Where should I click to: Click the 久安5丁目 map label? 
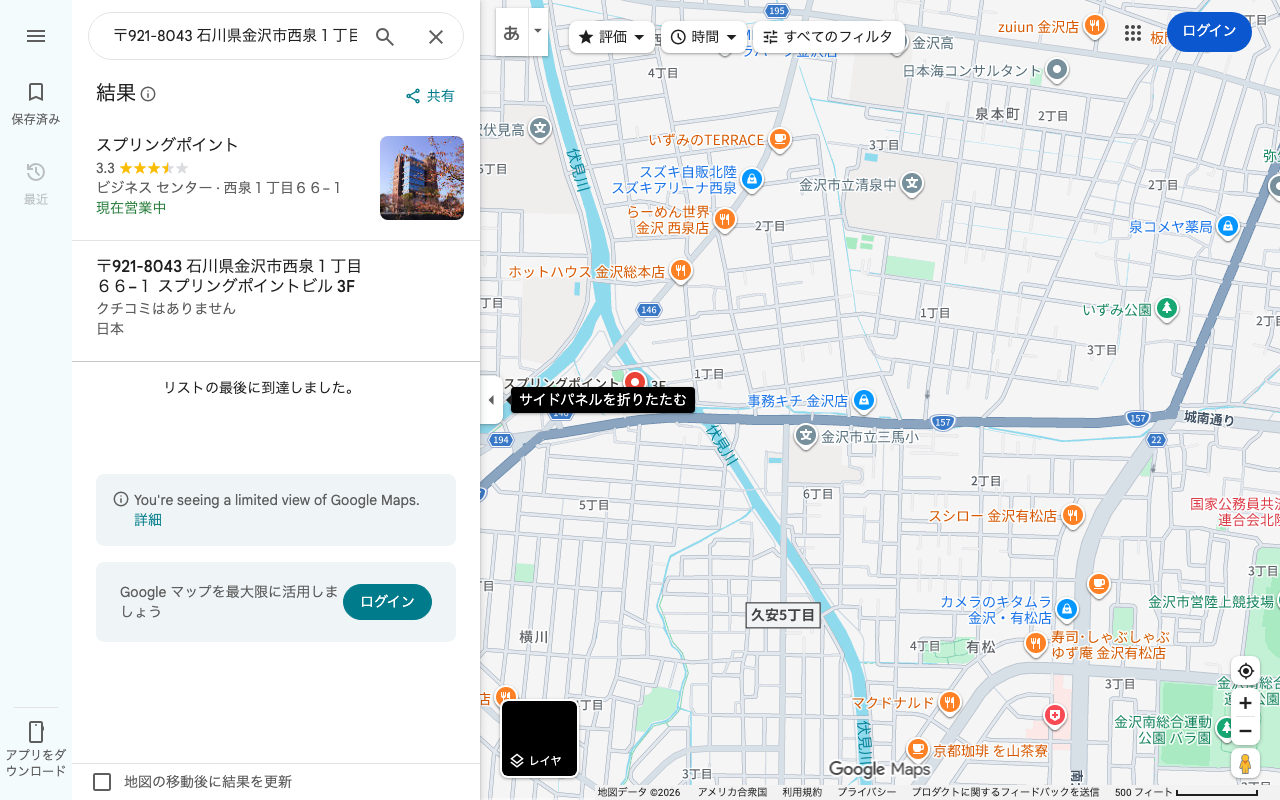click(x=784, y=615)
